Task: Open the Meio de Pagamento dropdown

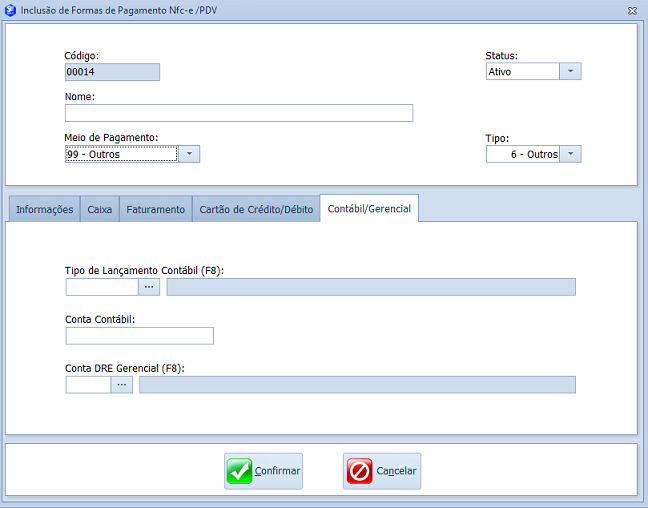Action: coord(189,154)
